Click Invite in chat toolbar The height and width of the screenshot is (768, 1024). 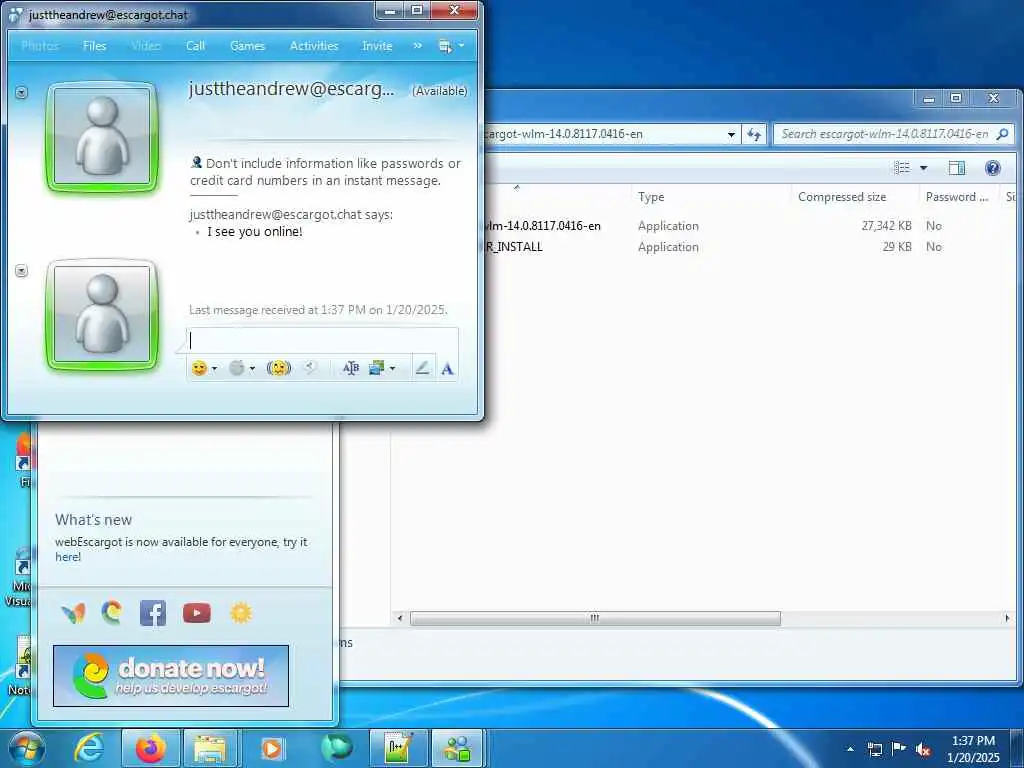click(377, 46)
